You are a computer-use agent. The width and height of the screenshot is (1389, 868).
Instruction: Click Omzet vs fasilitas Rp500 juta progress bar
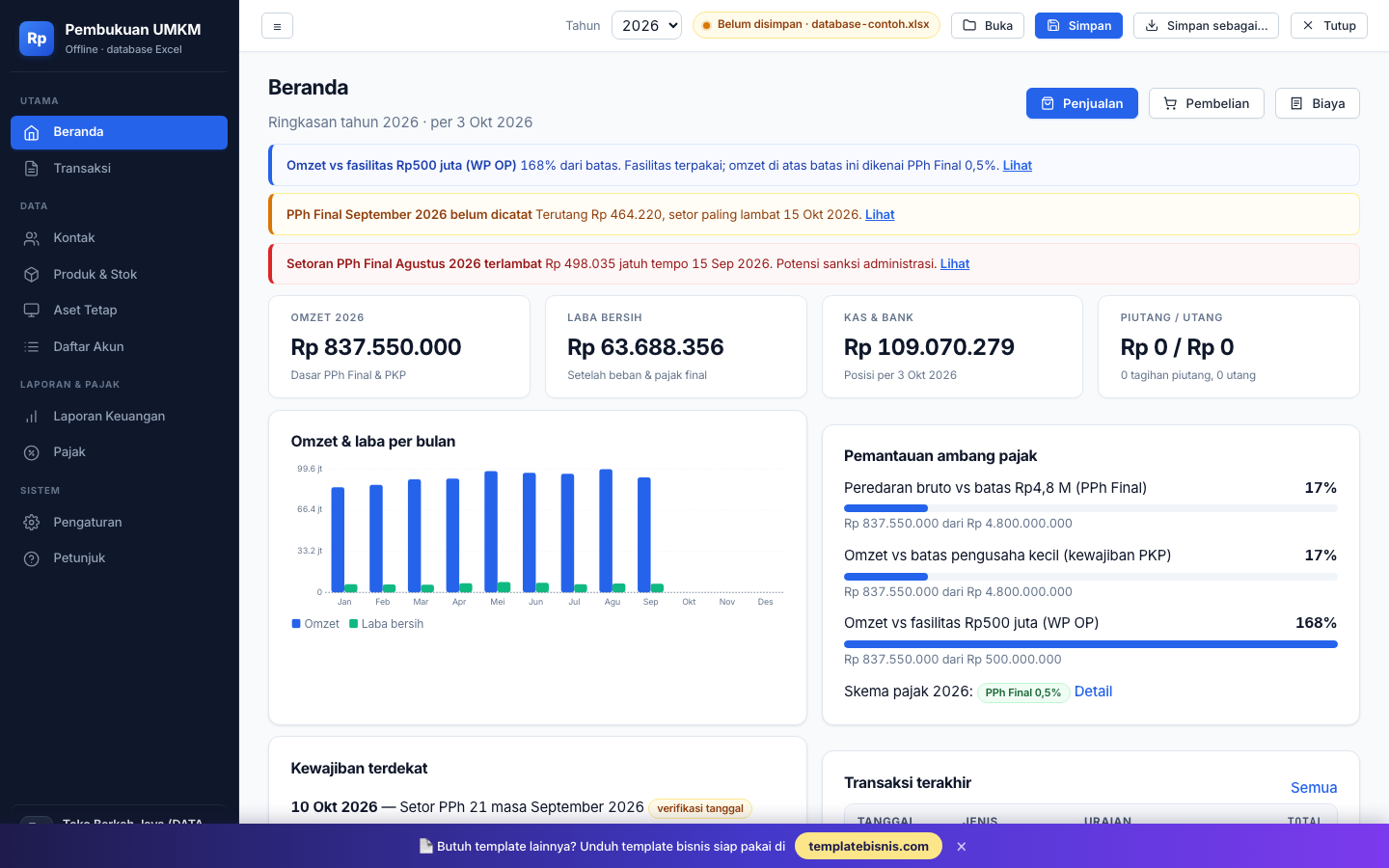1091,644
